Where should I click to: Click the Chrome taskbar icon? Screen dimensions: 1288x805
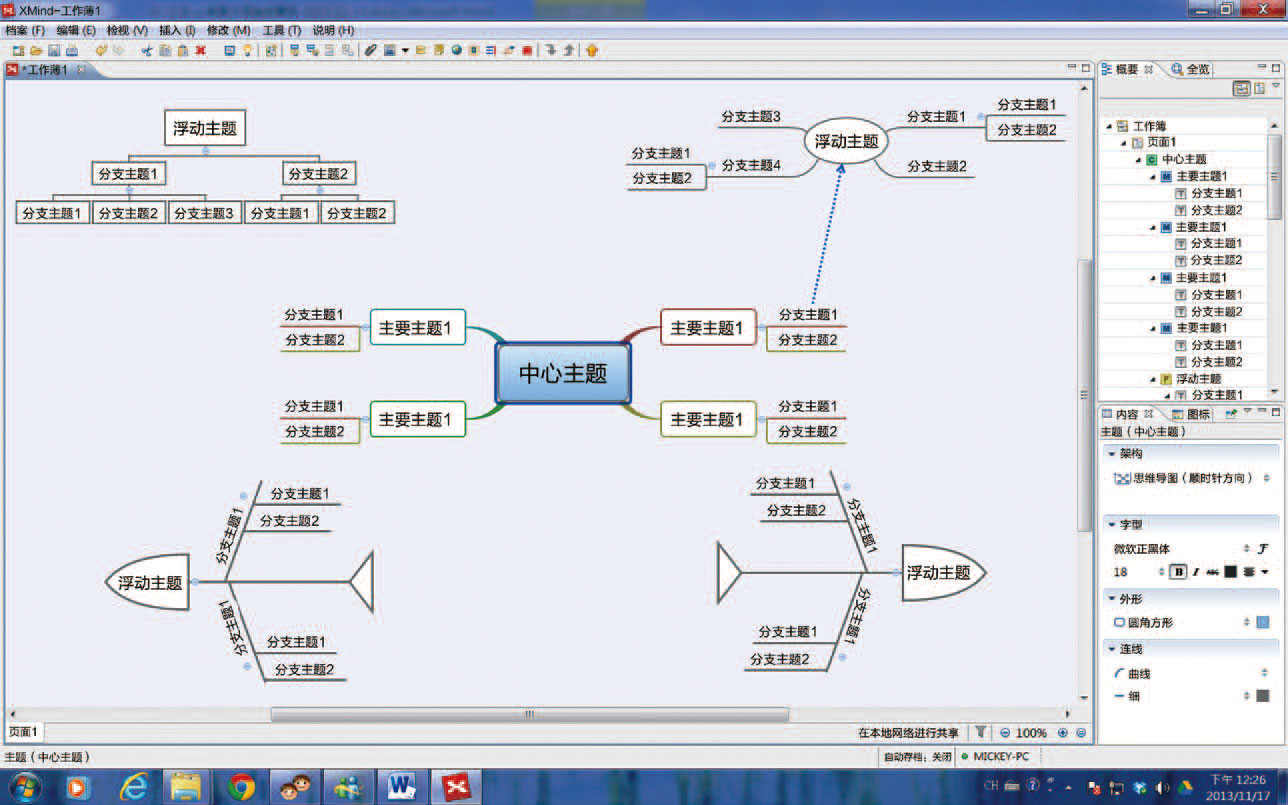[241, 787]
